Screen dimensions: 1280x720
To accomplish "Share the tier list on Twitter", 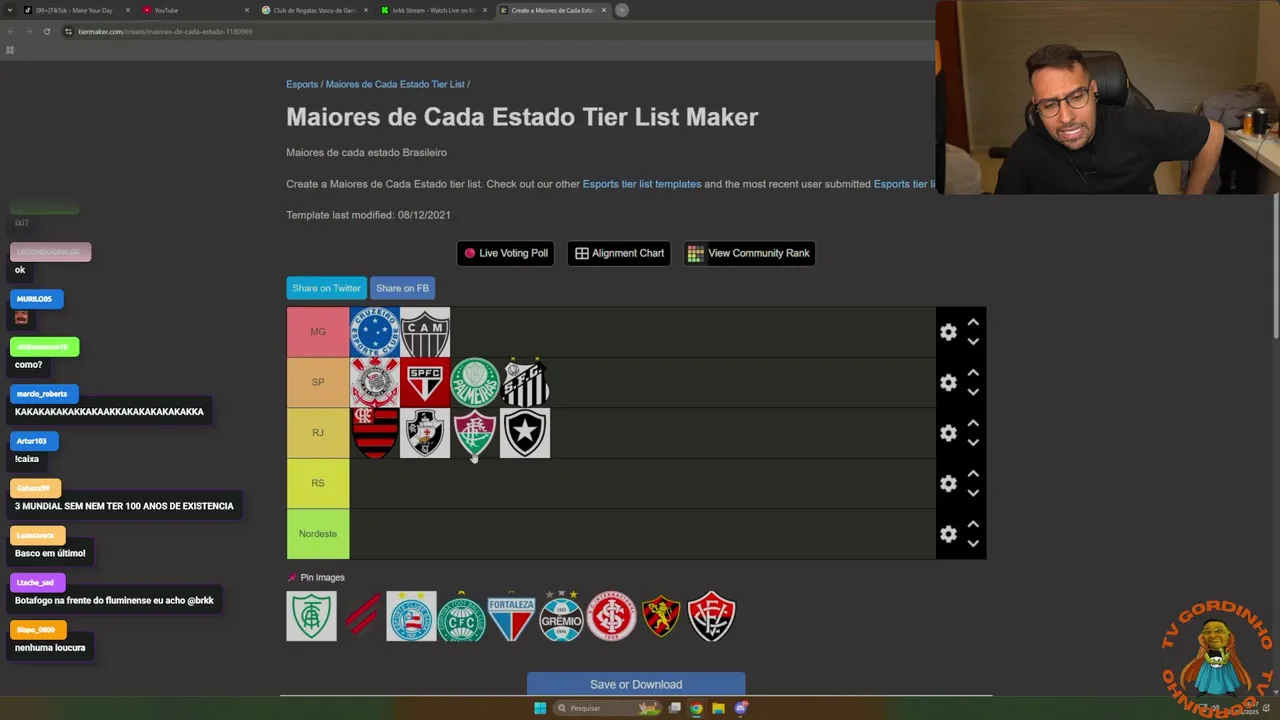I will click(326, 288).
